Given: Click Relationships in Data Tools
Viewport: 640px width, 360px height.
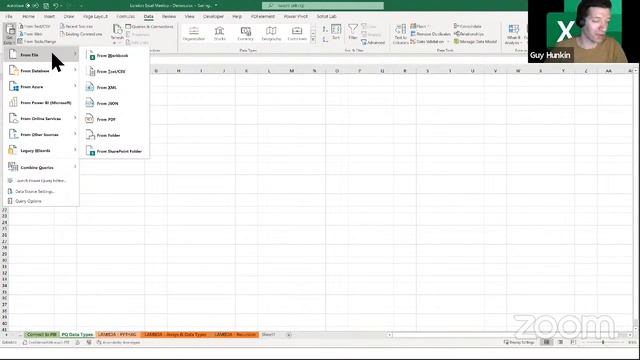Looking at the screenshot, I should (x=469, y=34).
